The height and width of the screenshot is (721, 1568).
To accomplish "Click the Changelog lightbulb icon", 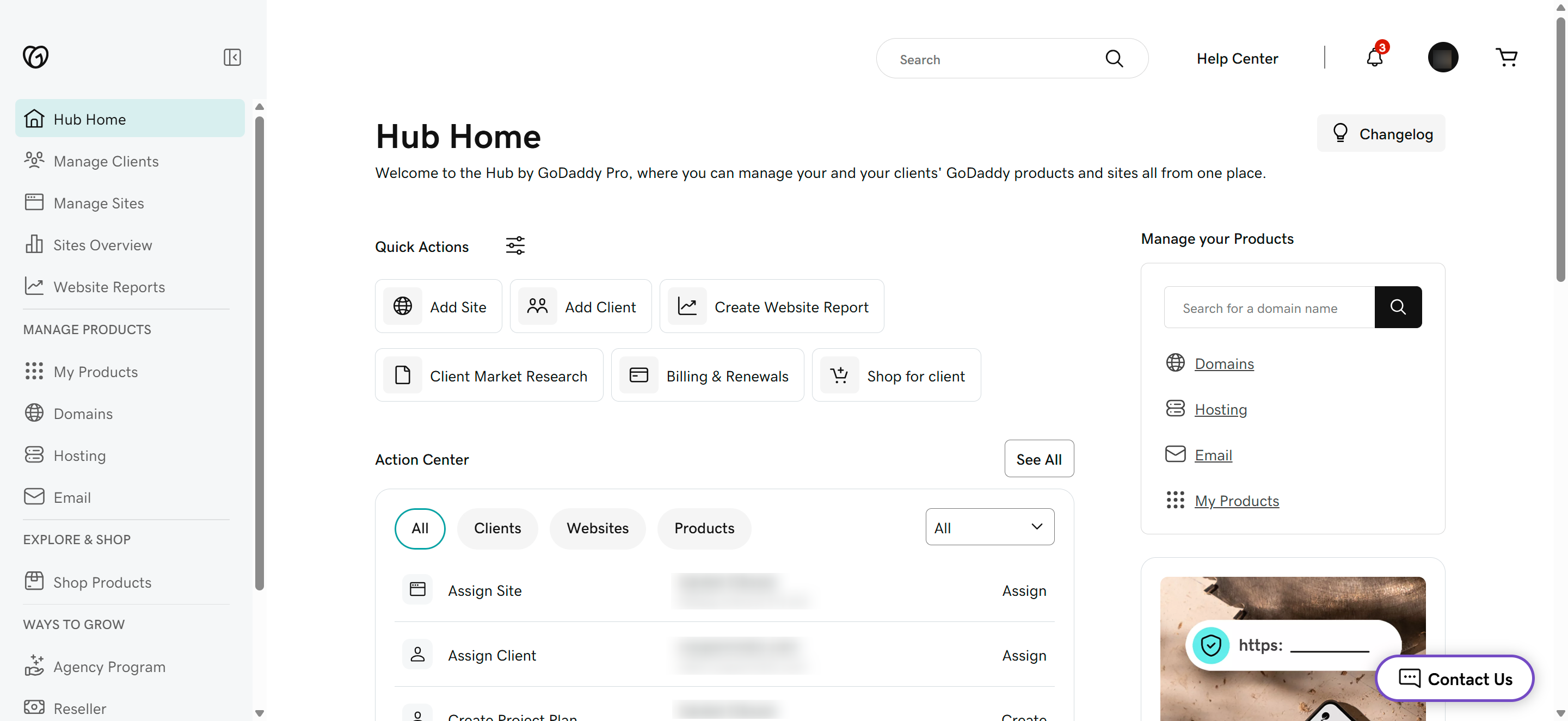I will pyautogui.click(x=1341, y=133).
